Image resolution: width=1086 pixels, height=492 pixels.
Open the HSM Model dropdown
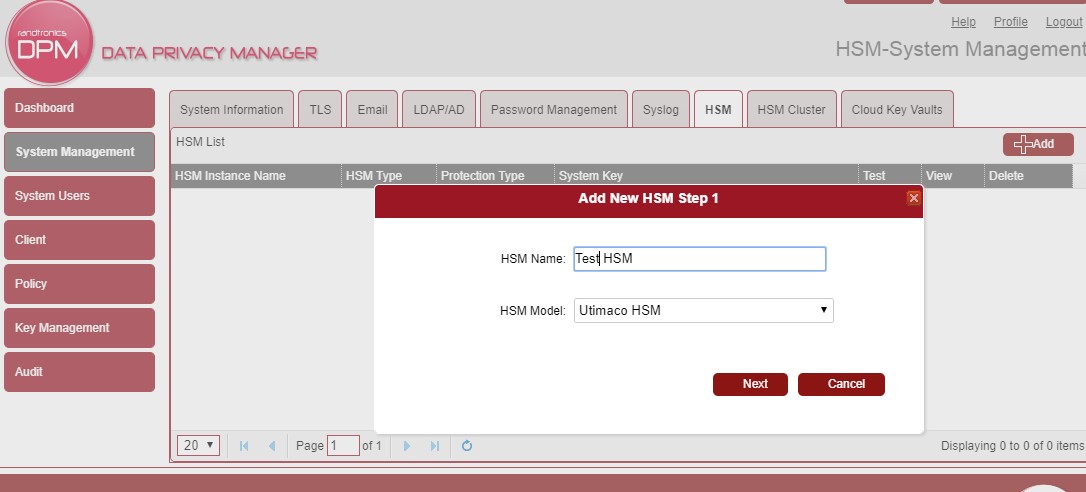[704, 310]
